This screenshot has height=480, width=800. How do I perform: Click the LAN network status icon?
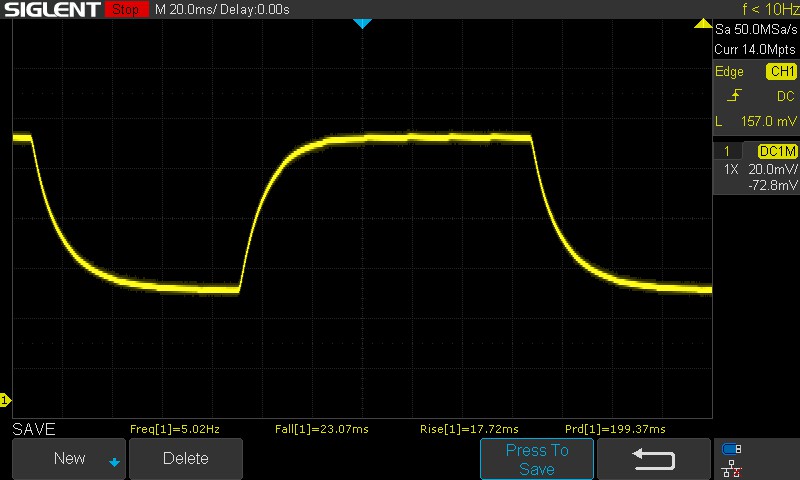point(732,468)
